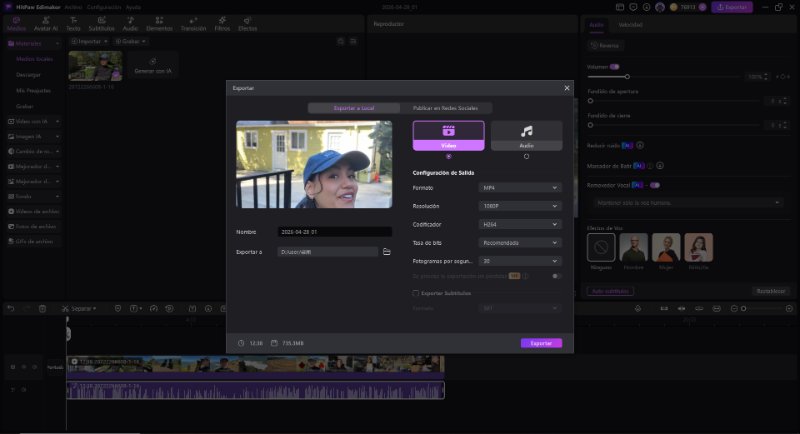This screenshot has height=434, width=800.
Task: Select the Video output type card
Action: (x=448, y=136)
